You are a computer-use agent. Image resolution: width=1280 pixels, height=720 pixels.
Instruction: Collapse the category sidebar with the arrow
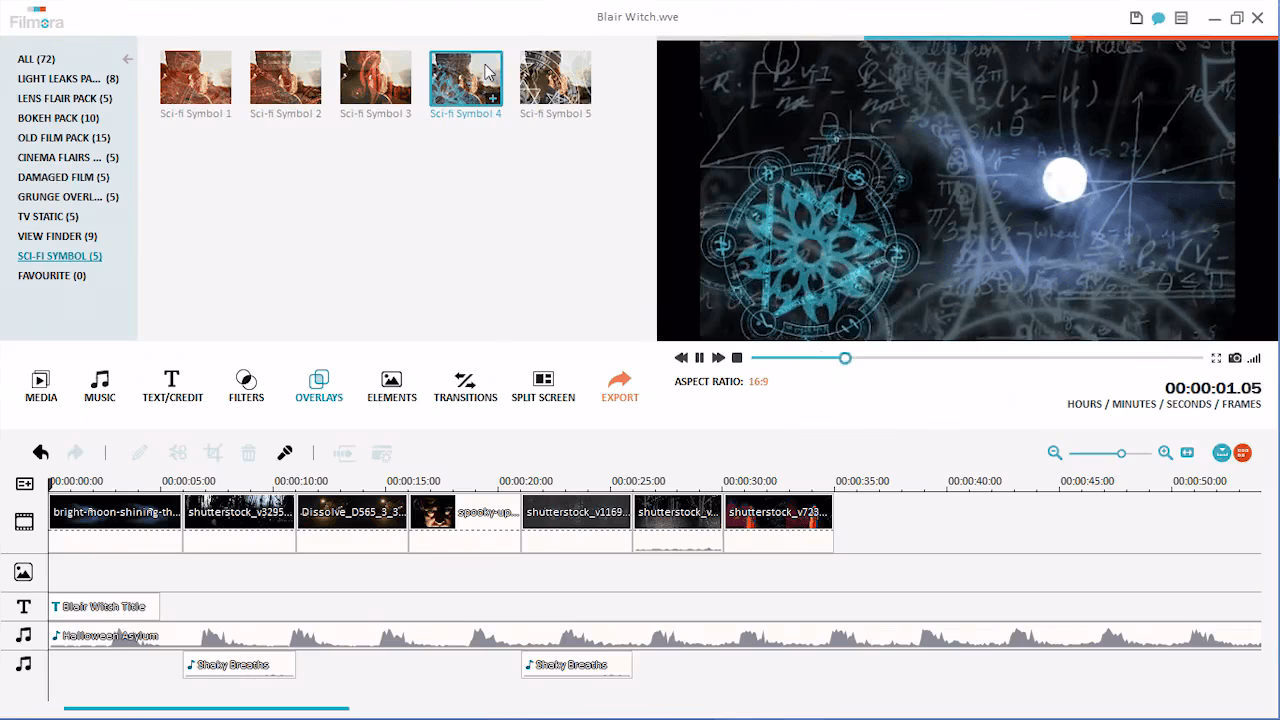pyautogui.click(x=127, y=59)
